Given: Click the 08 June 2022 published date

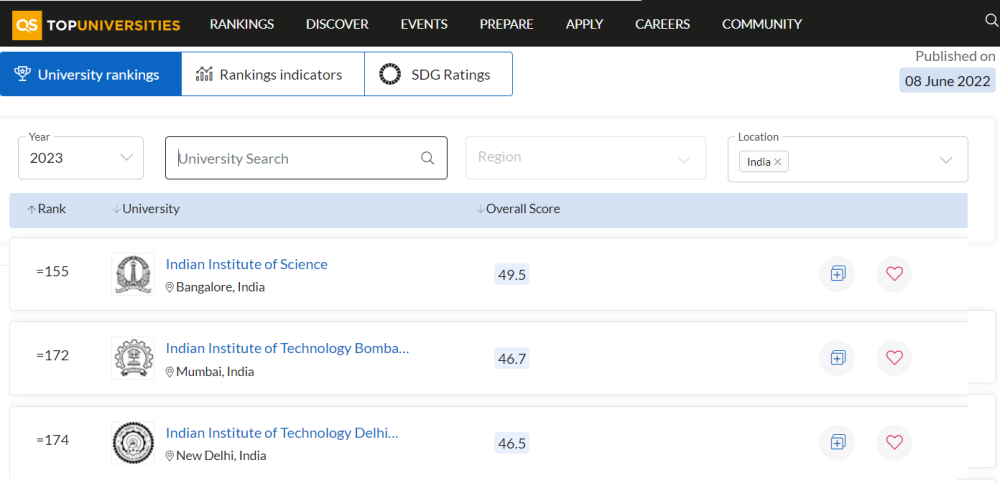Looking at the screenshot, I should click(948, 81).
